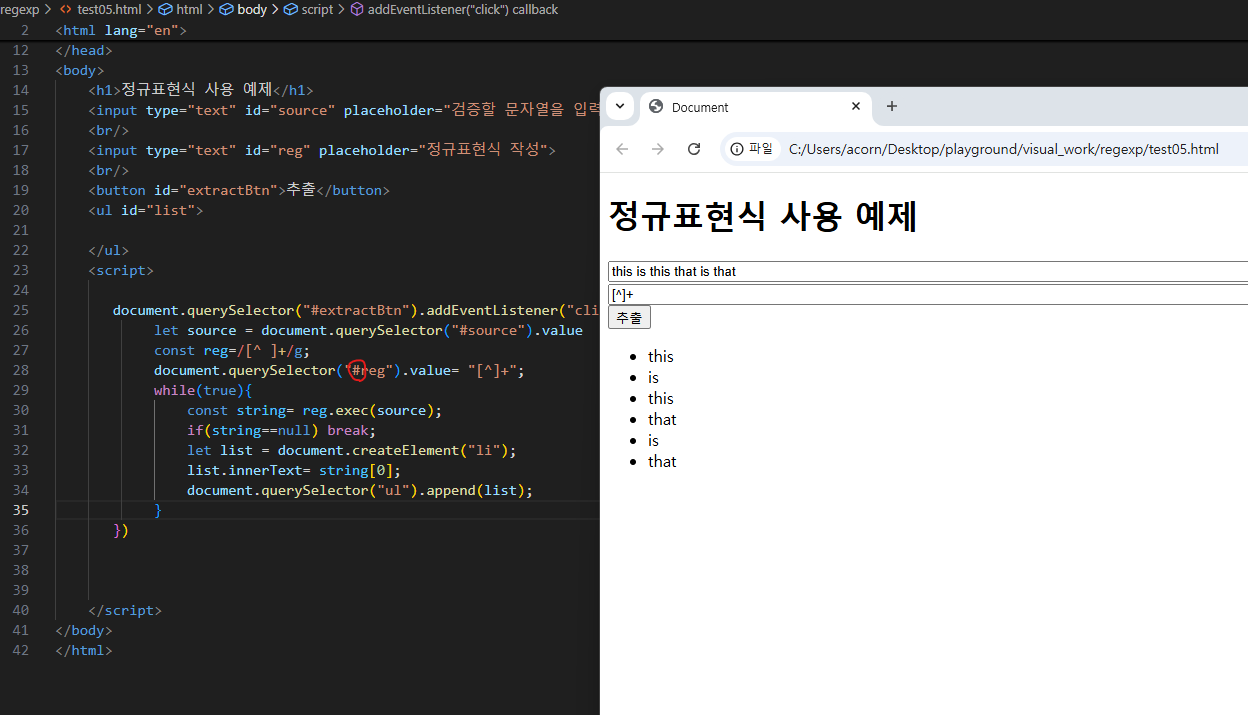Select the Document browser tab
The height and width of the screenshot is (715, 1248).
pyautogui.click(x=755, y=107)
